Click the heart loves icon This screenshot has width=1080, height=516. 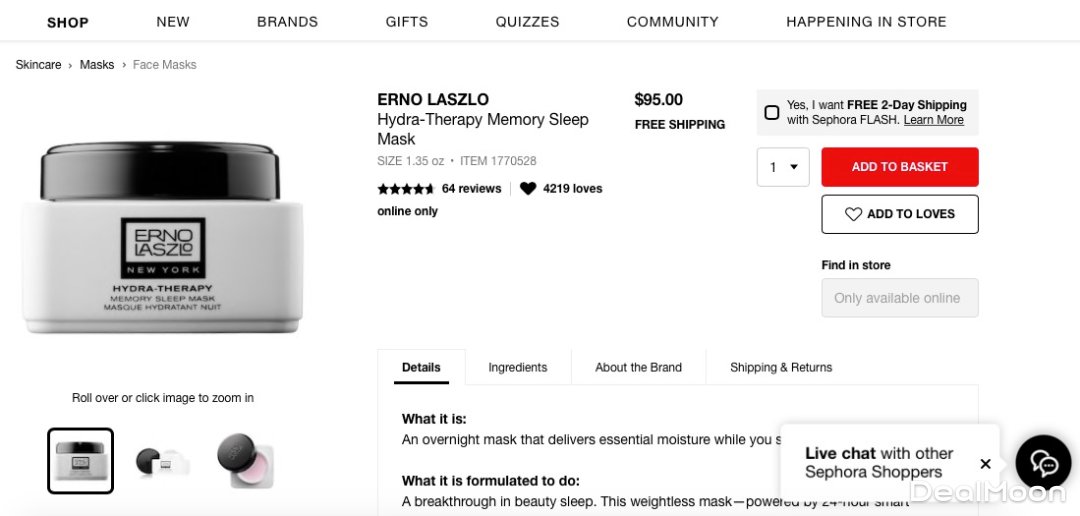click(528, 188)
